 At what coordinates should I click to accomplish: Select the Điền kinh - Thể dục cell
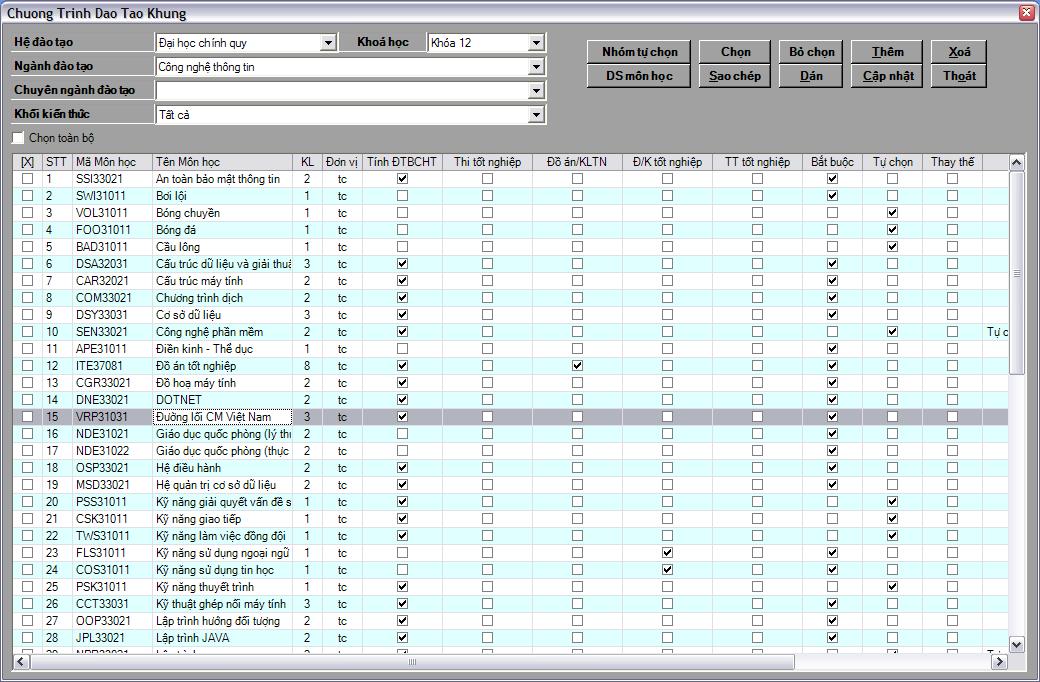222,349
